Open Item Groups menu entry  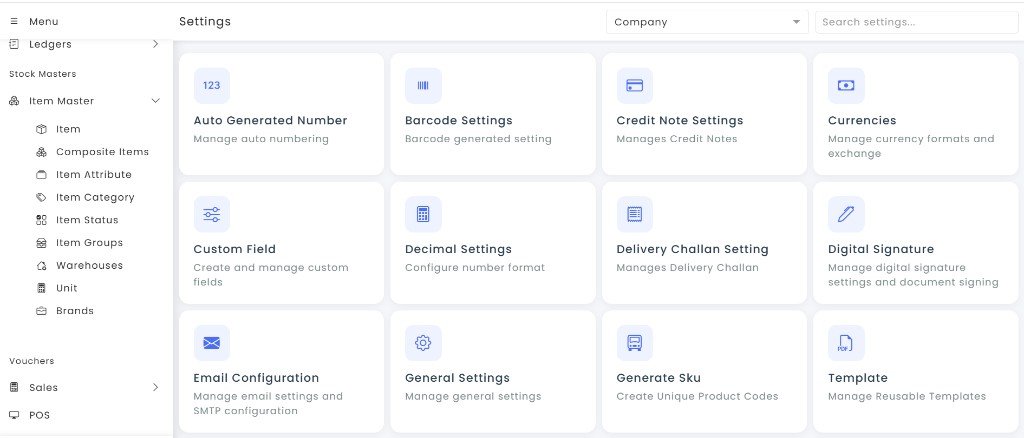[x=89, y=243]
